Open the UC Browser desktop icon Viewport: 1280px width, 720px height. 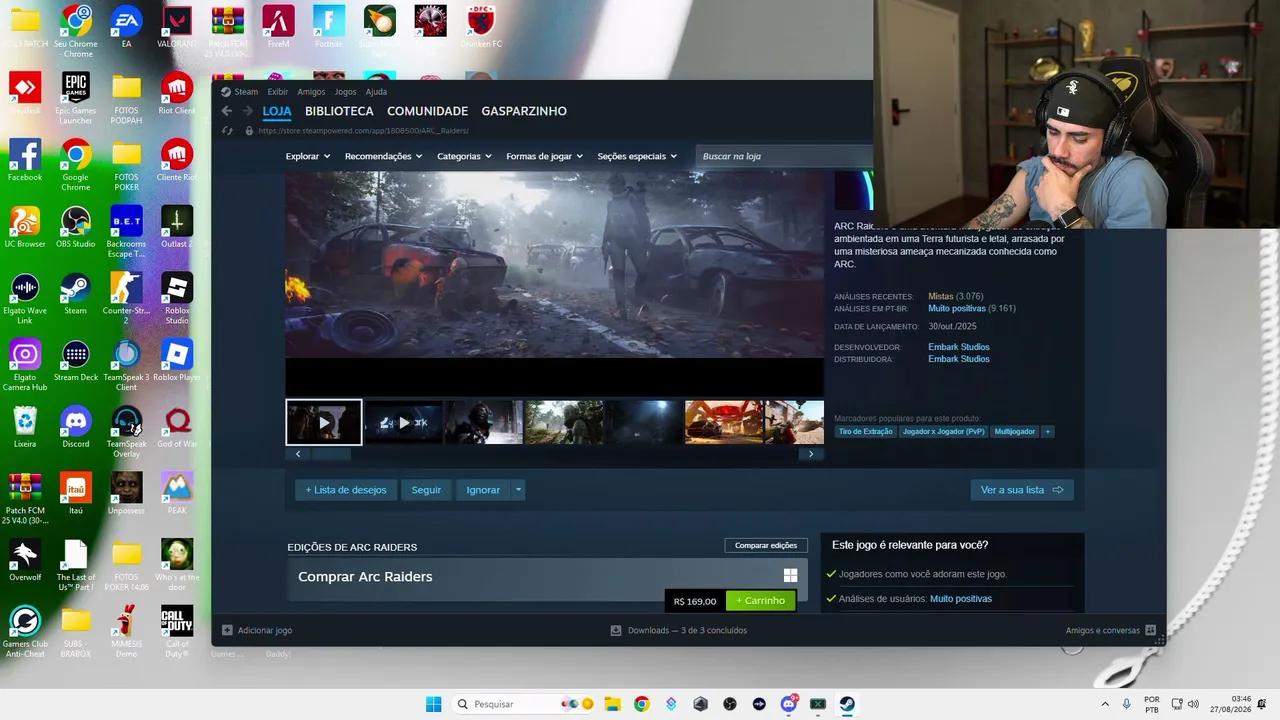(x=25, y=227)
